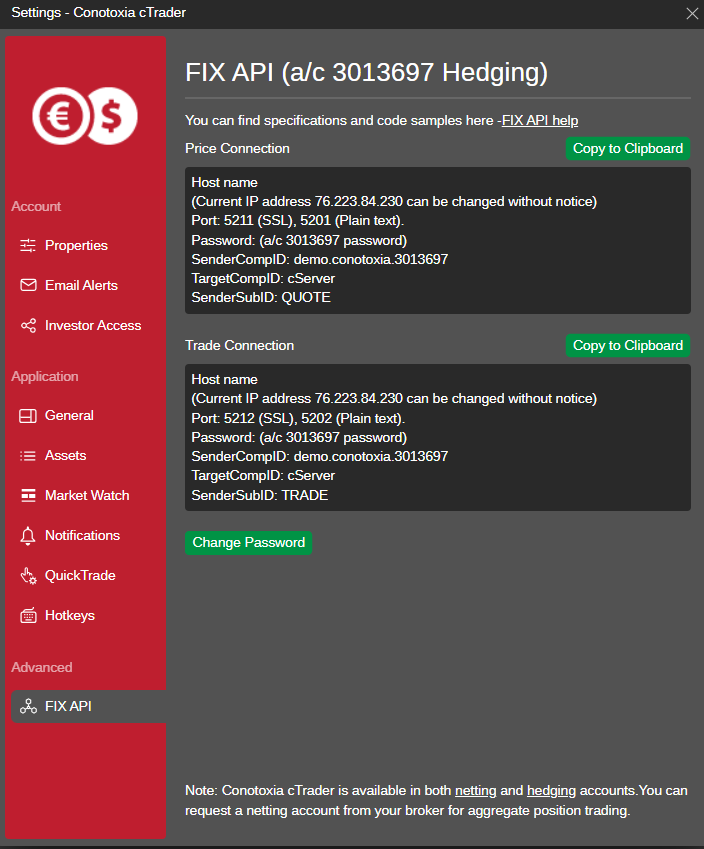Click the Price Connection heading
The width and height of the screenshot is (704, 849).
[x=237, y=148]
